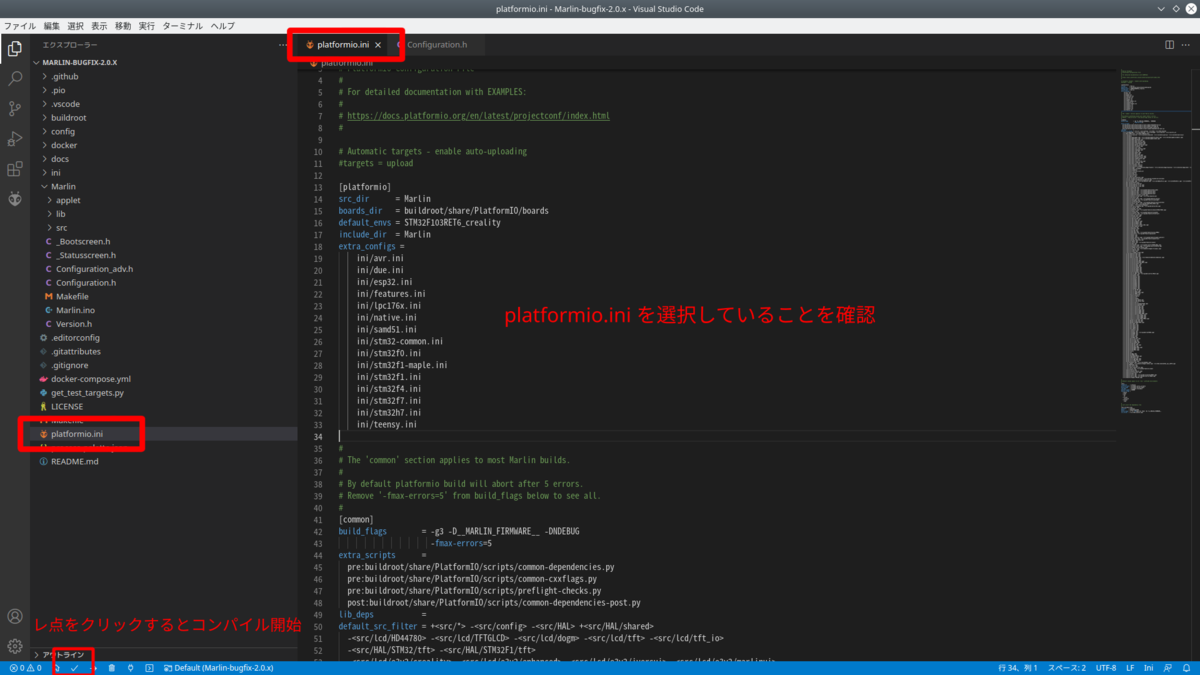Open the ターミナル menu
1200x675 pixels.
(182, 26)
